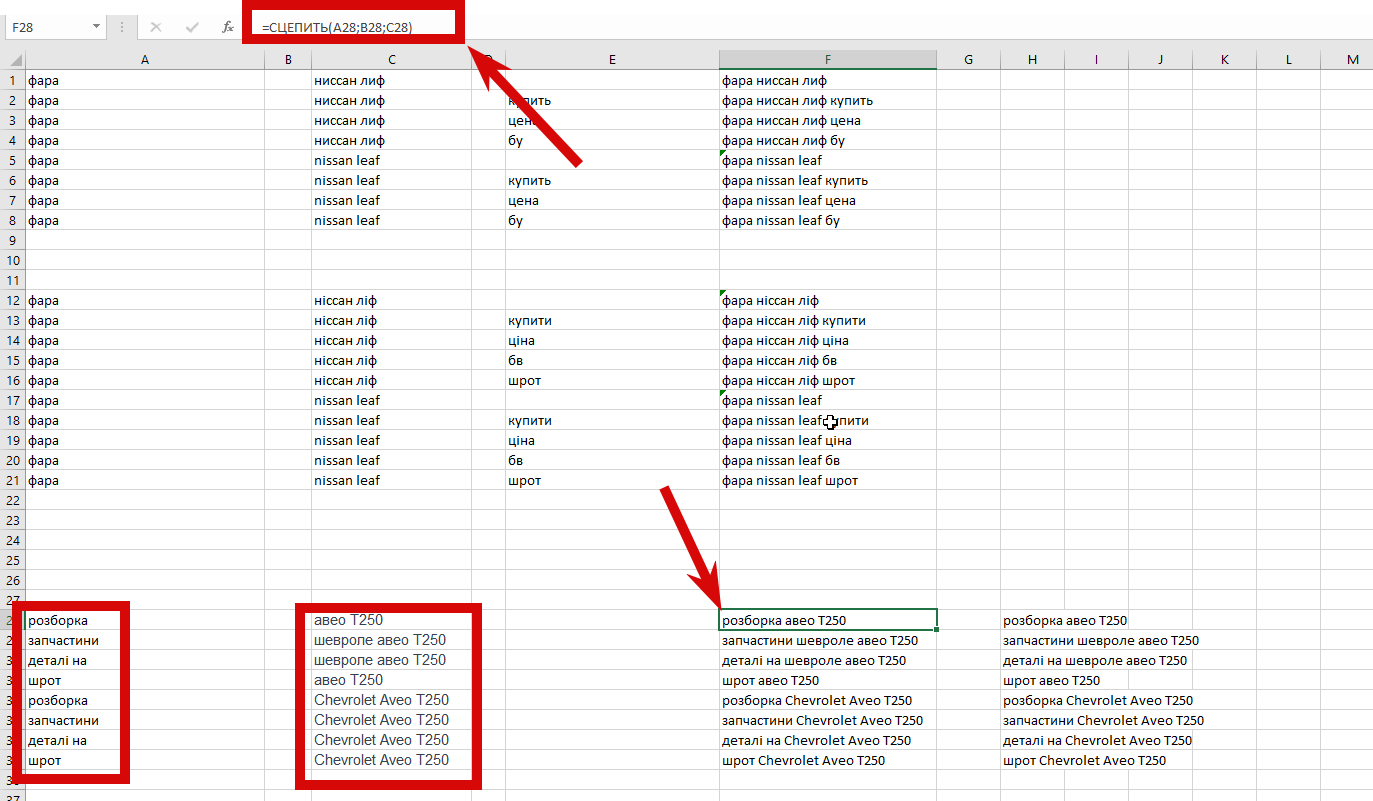Click "шрот авео T250" in column H
Screen dimensions: 1373x801
tap(1049, 680)
